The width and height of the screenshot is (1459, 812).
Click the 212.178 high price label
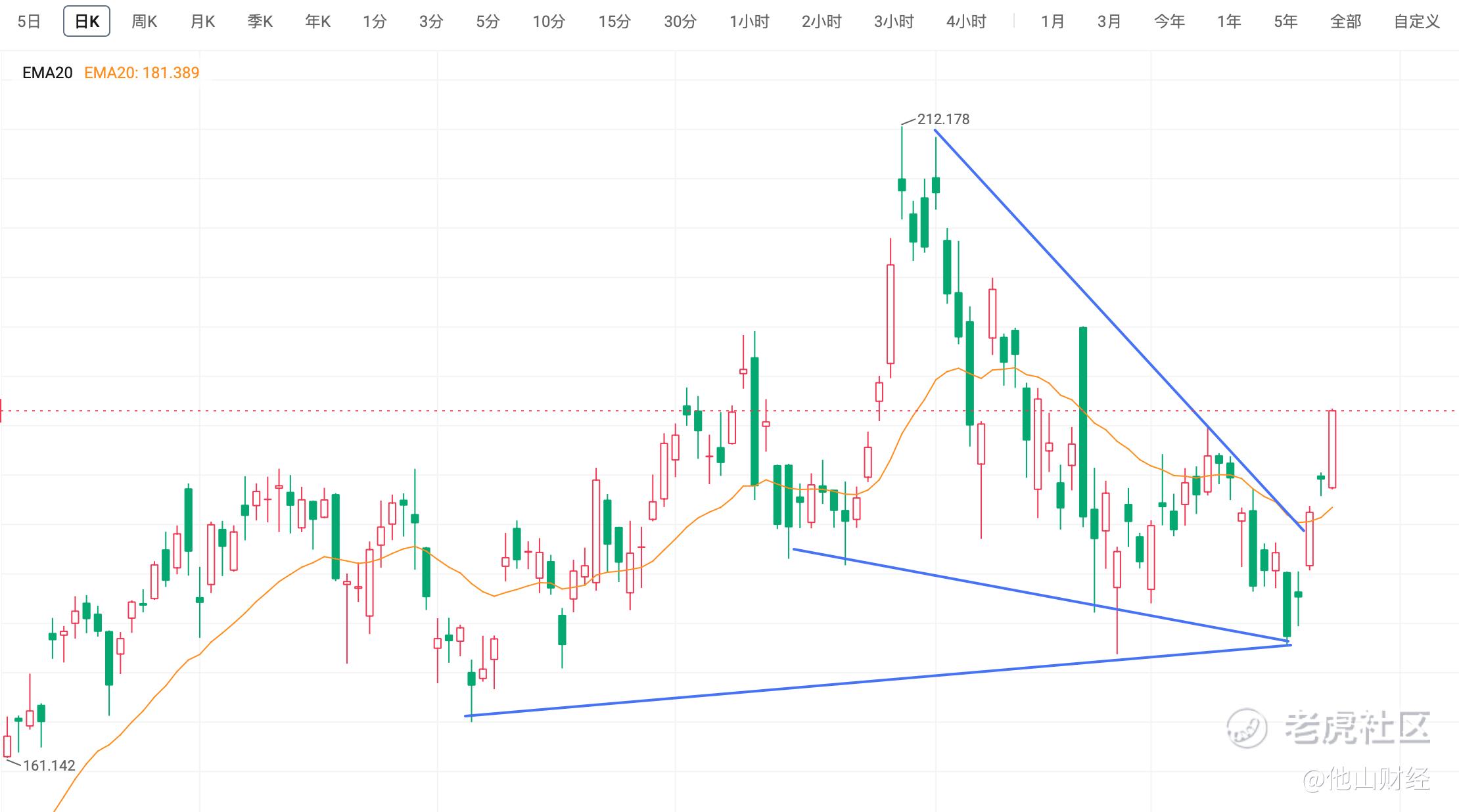[943, 119]
